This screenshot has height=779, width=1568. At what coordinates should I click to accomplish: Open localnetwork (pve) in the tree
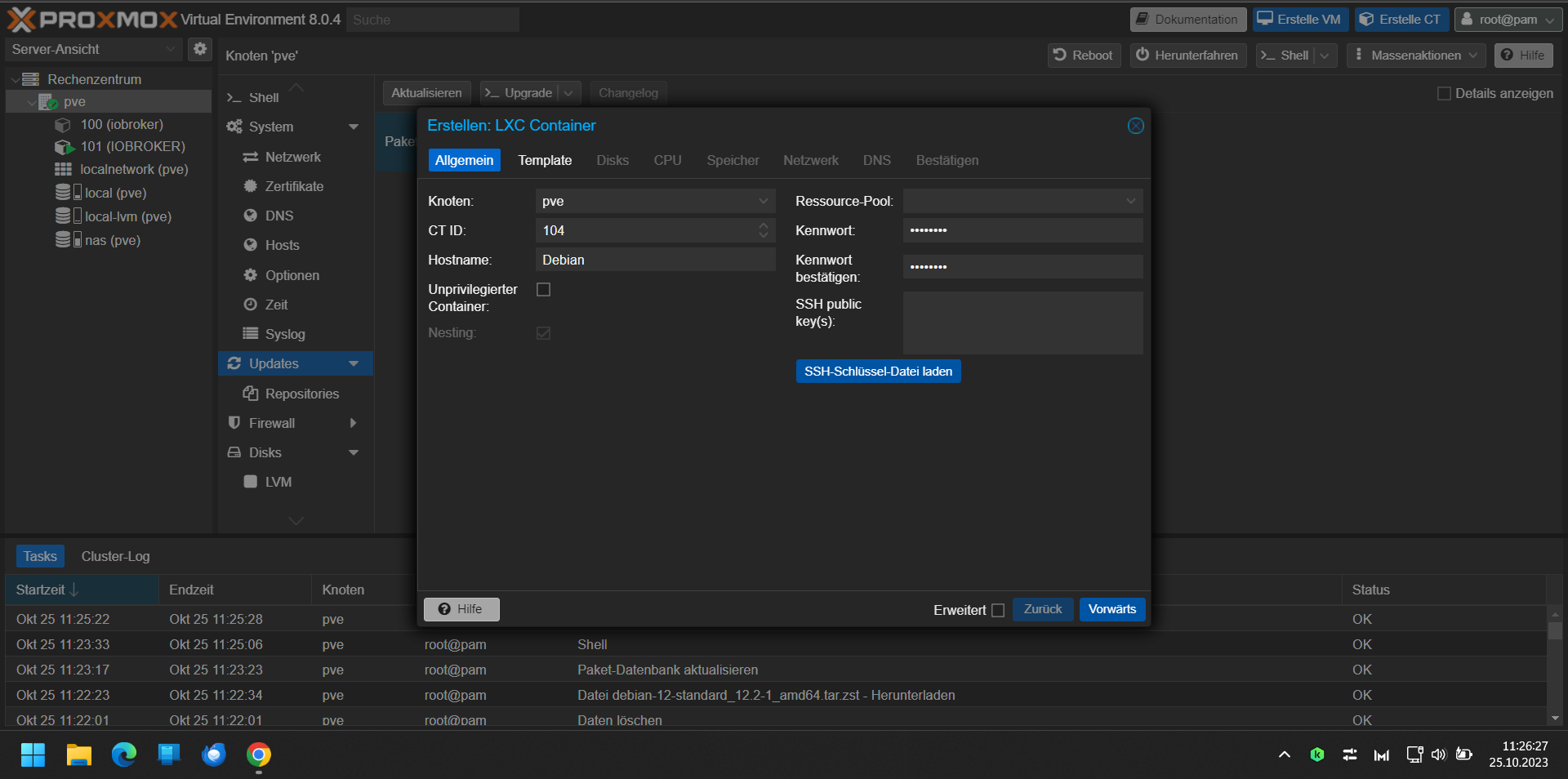point(134,169)
